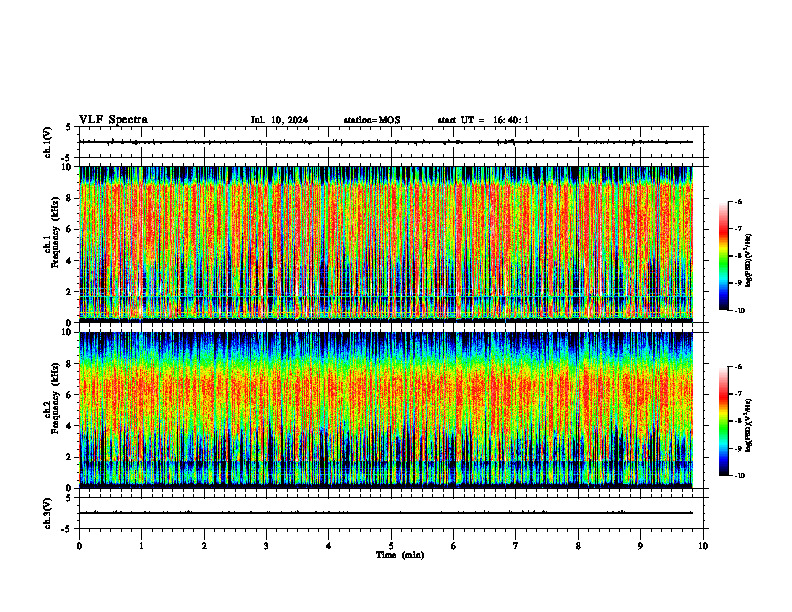Click the "-5" tick of ch.3(V) axis
Viewport: 792px width, 612px height.
[x=68, y=529]
